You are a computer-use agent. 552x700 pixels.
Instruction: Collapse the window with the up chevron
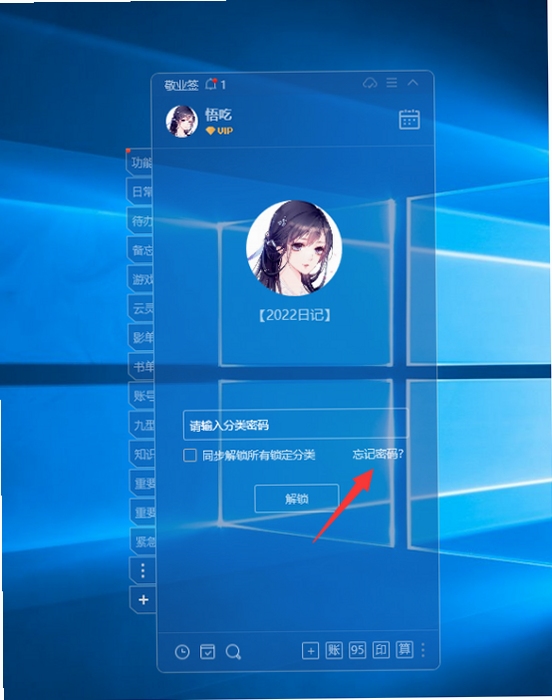413,83
